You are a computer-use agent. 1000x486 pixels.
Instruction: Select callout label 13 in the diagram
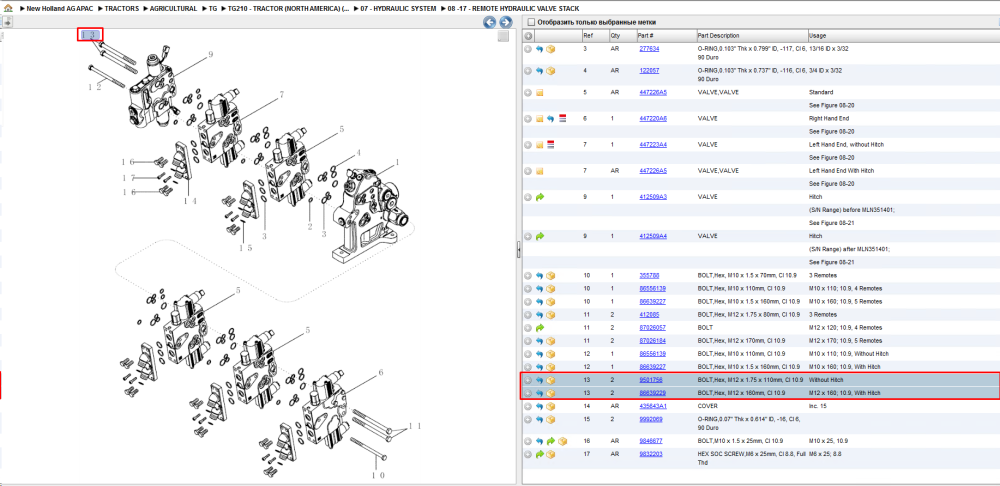(90, 34)
